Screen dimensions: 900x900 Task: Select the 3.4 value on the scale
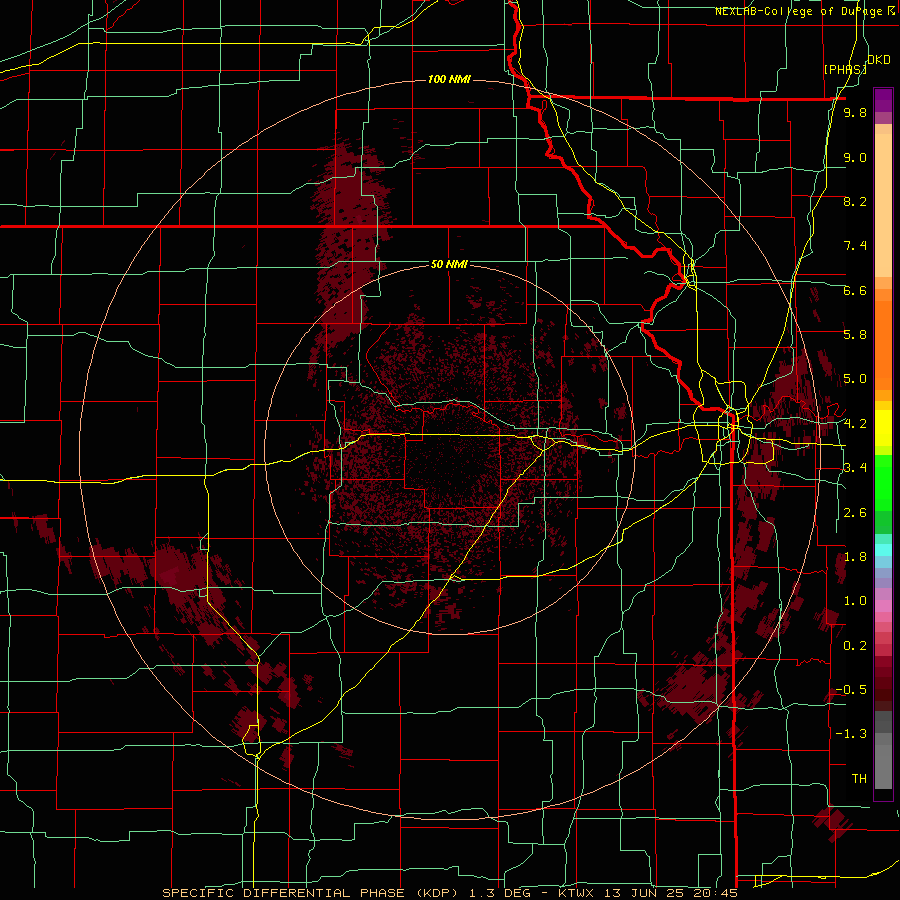point(855,467)
